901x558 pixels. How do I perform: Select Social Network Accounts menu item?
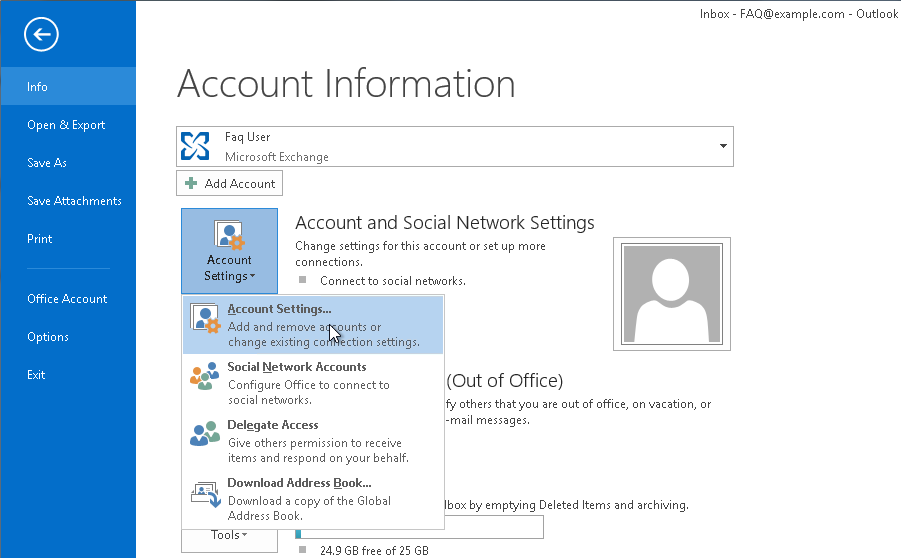[x=313, y=383]
